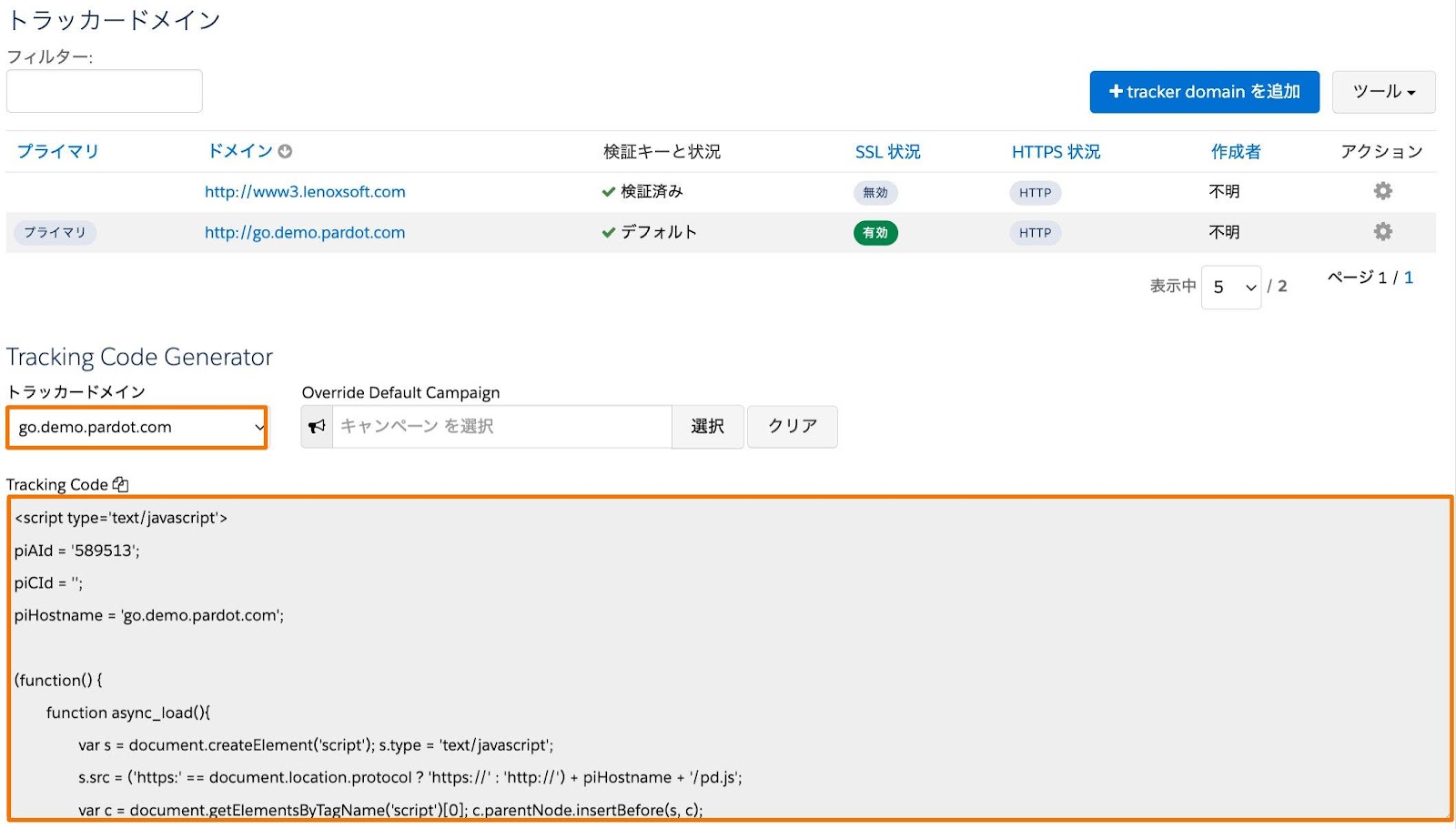The height and width of the screenshot is (829, 1456).
Task: Sort by プライマリ column header
Action: coord(57,152)
